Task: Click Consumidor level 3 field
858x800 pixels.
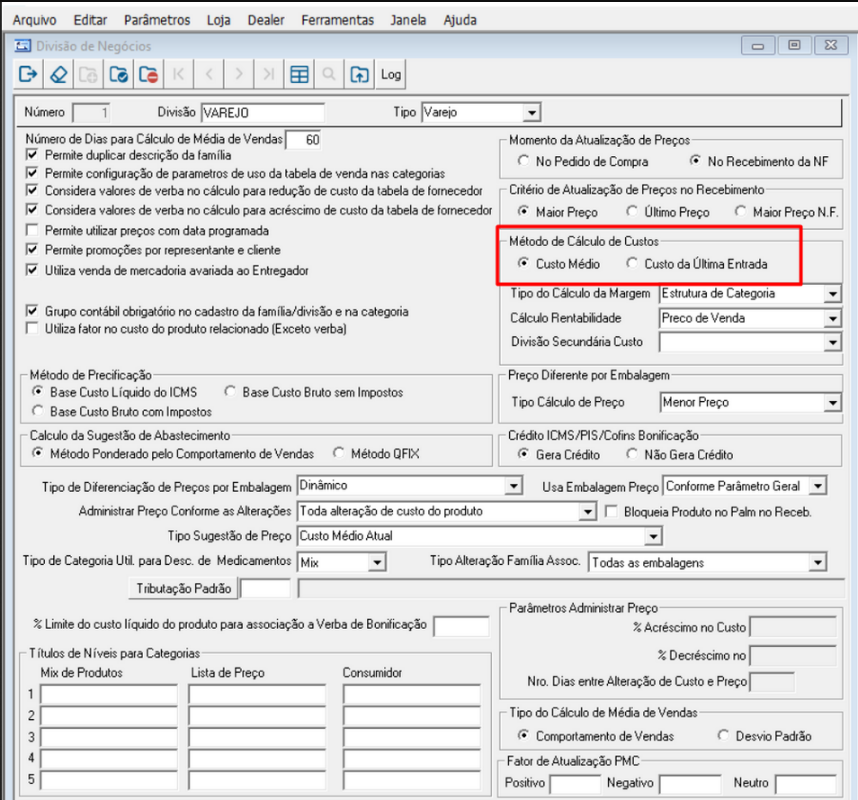Action: click(x=411, y=737)
